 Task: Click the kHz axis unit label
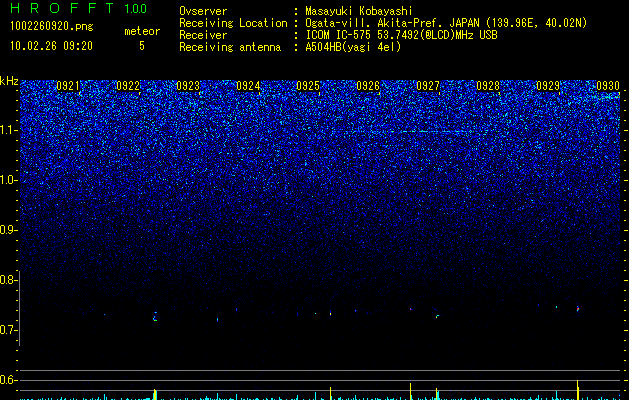(x=9, y=81)
